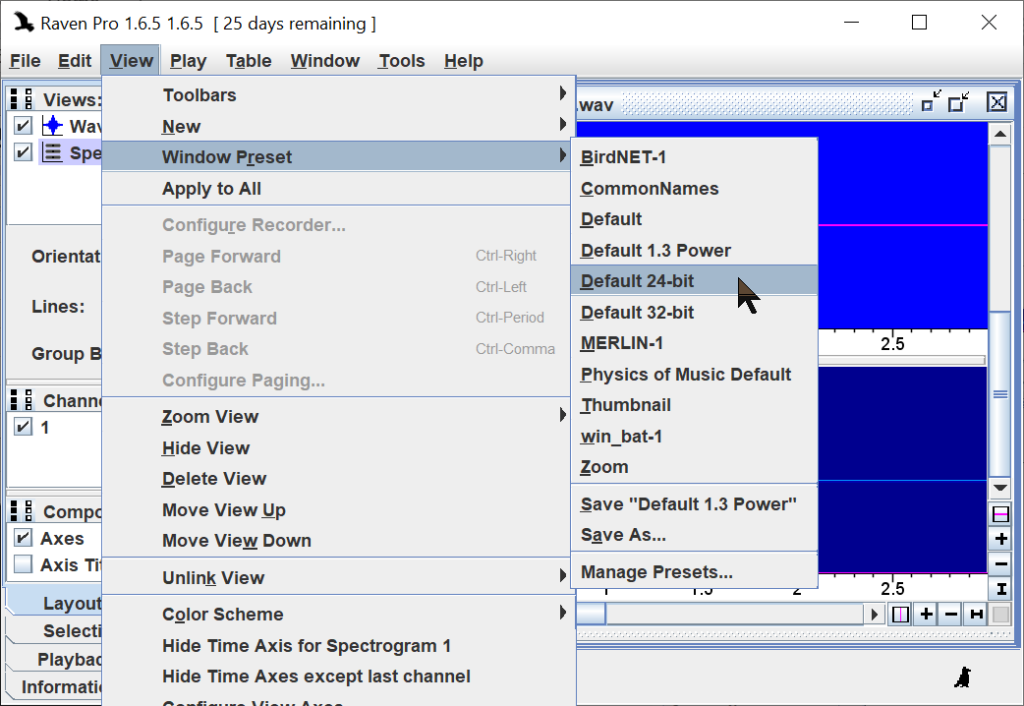
Task: Toggle the Waveform view checkbox
Action: point(23,125)
